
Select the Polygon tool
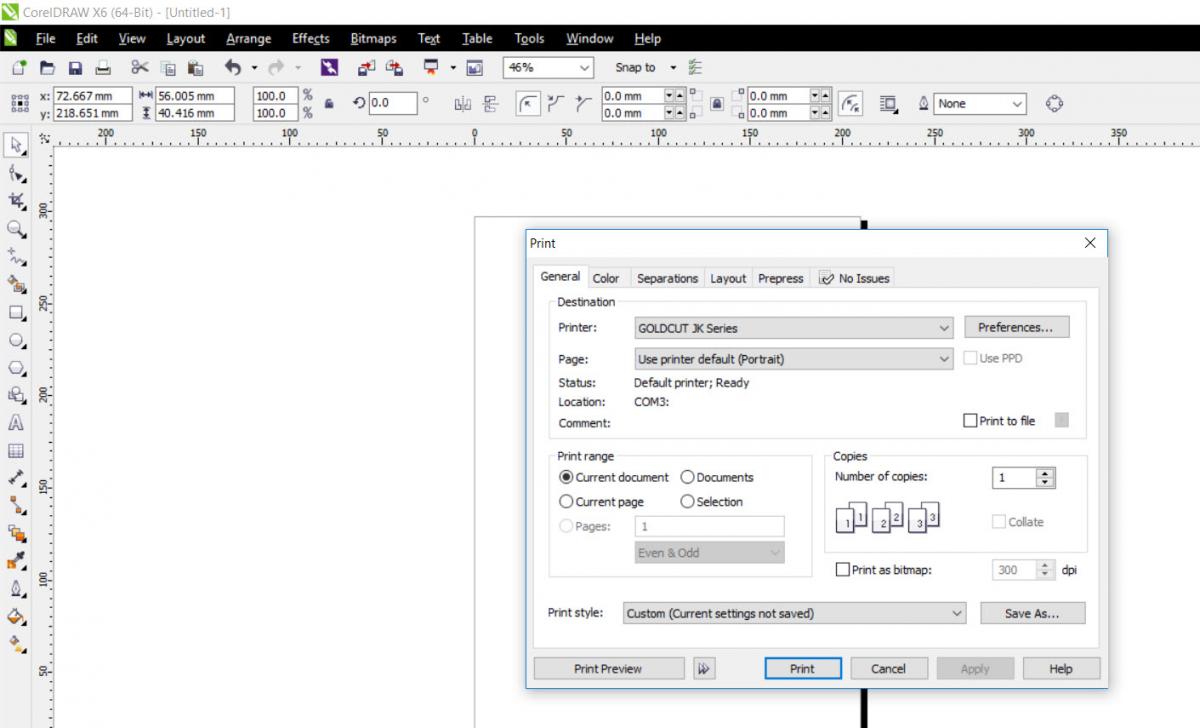tap(16, 368)
